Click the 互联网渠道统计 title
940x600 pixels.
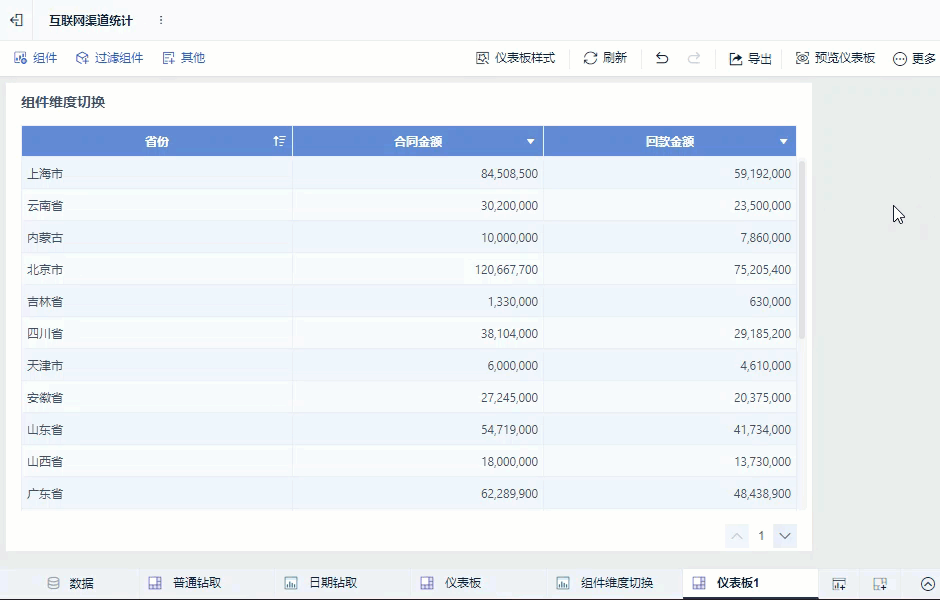coord(91,20)
